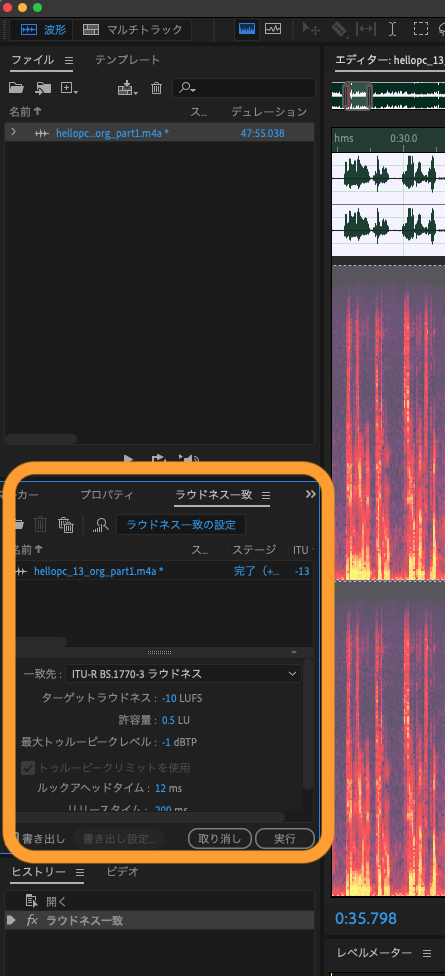Click ラウドネス一致の設定 button
This screenshot has height=976, width=445.
(x=181, y=525)
